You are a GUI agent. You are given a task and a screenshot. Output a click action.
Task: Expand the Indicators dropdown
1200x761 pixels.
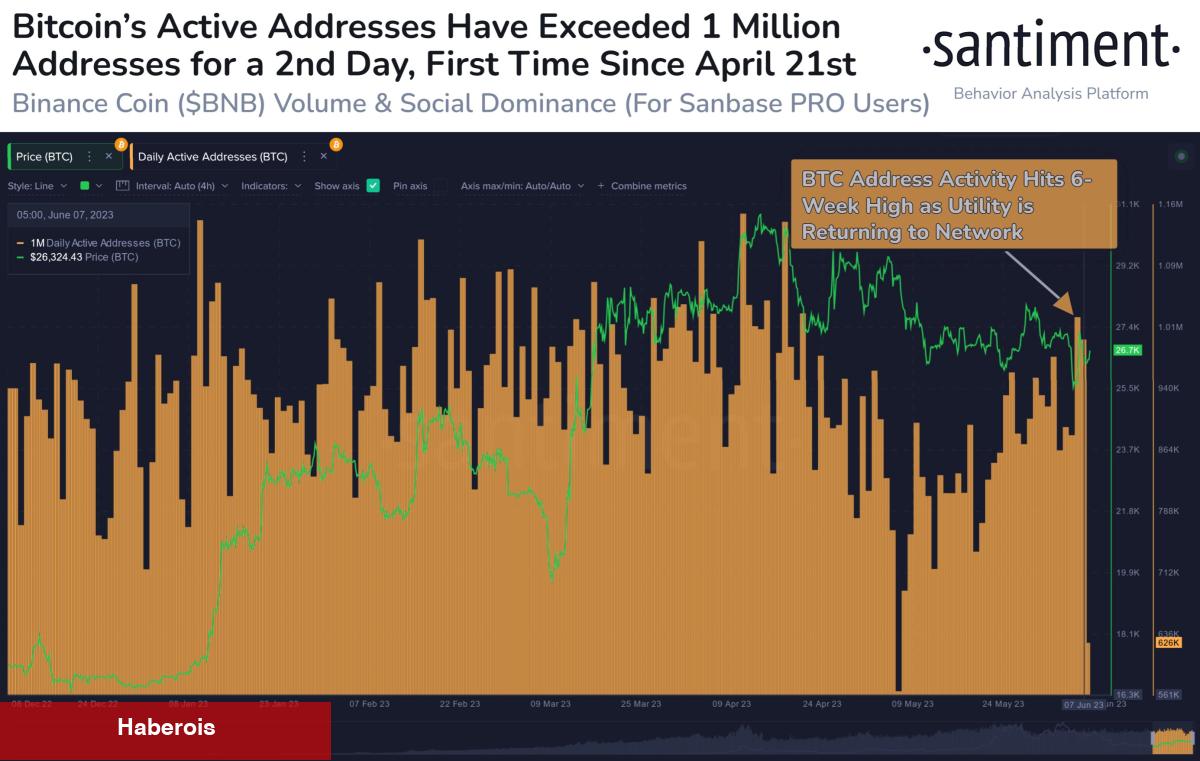tap(271, 186)
